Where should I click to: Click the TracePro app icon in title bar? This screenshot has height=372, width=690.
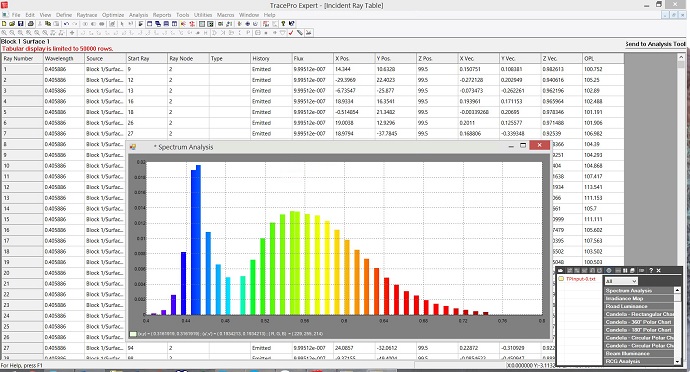tap(4, 5)
